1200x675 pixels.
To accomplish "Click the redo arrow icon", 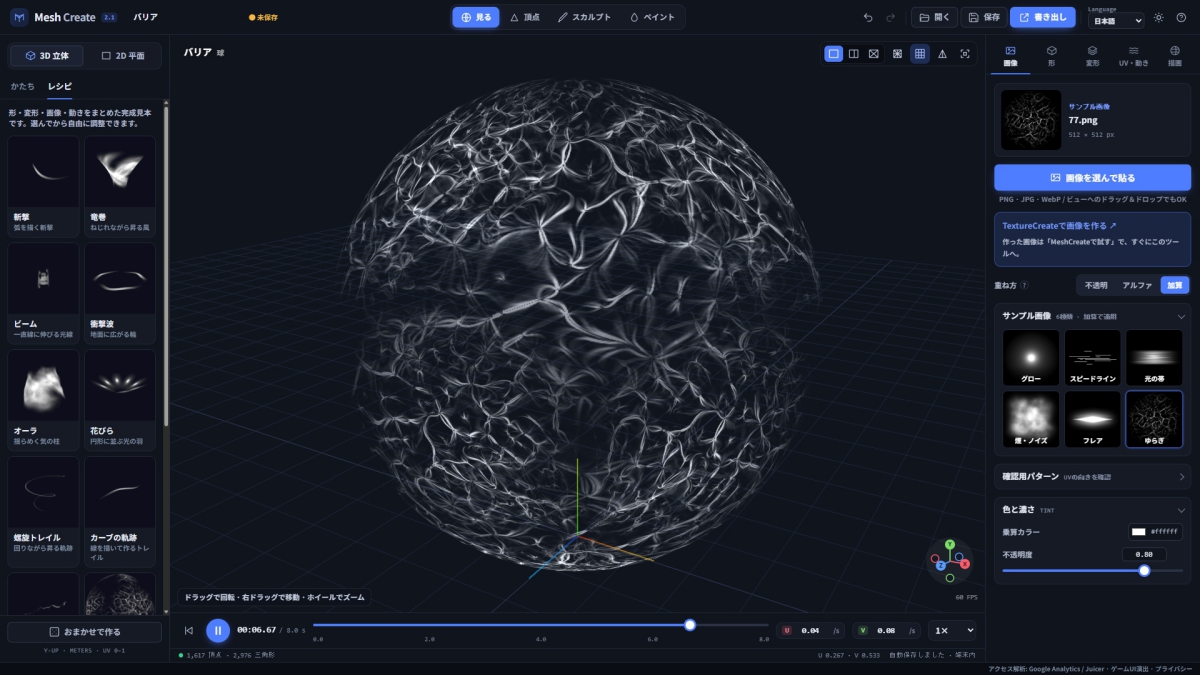I will click(891, 17).
